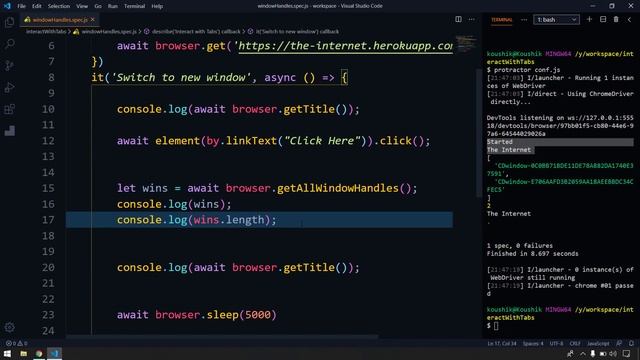Click the terminal prompt cursor line
The image size is (640, 360).
click(x=493, y=326)
